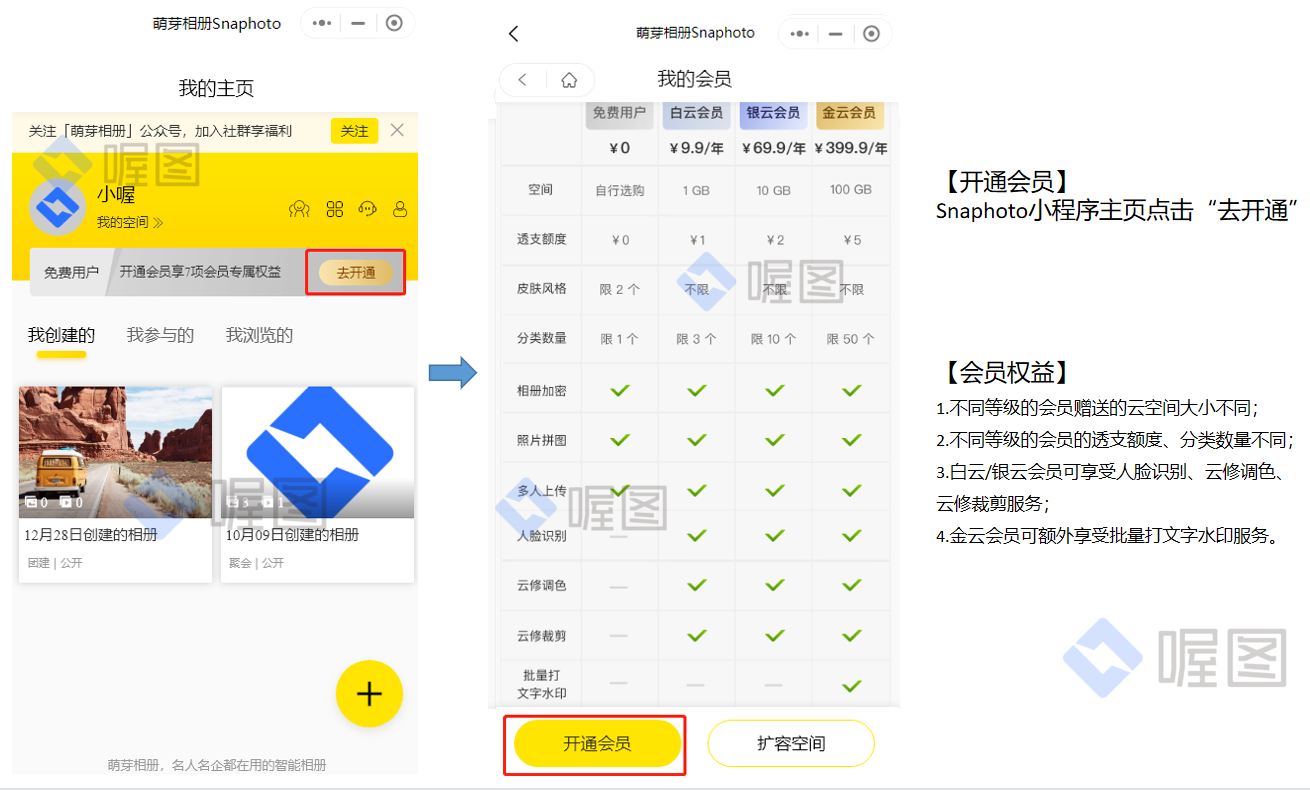Click the 免费用户 label in membership bar
This screenshot has width=1310, height=790.
[71, 272]
